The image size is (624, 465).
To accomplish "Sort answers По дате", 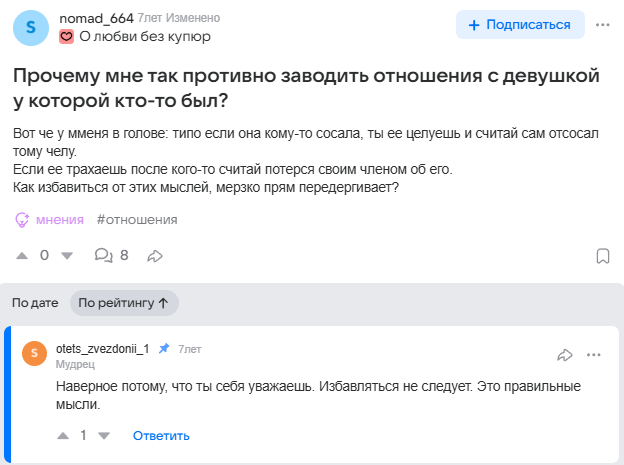I will pos(35,303).
